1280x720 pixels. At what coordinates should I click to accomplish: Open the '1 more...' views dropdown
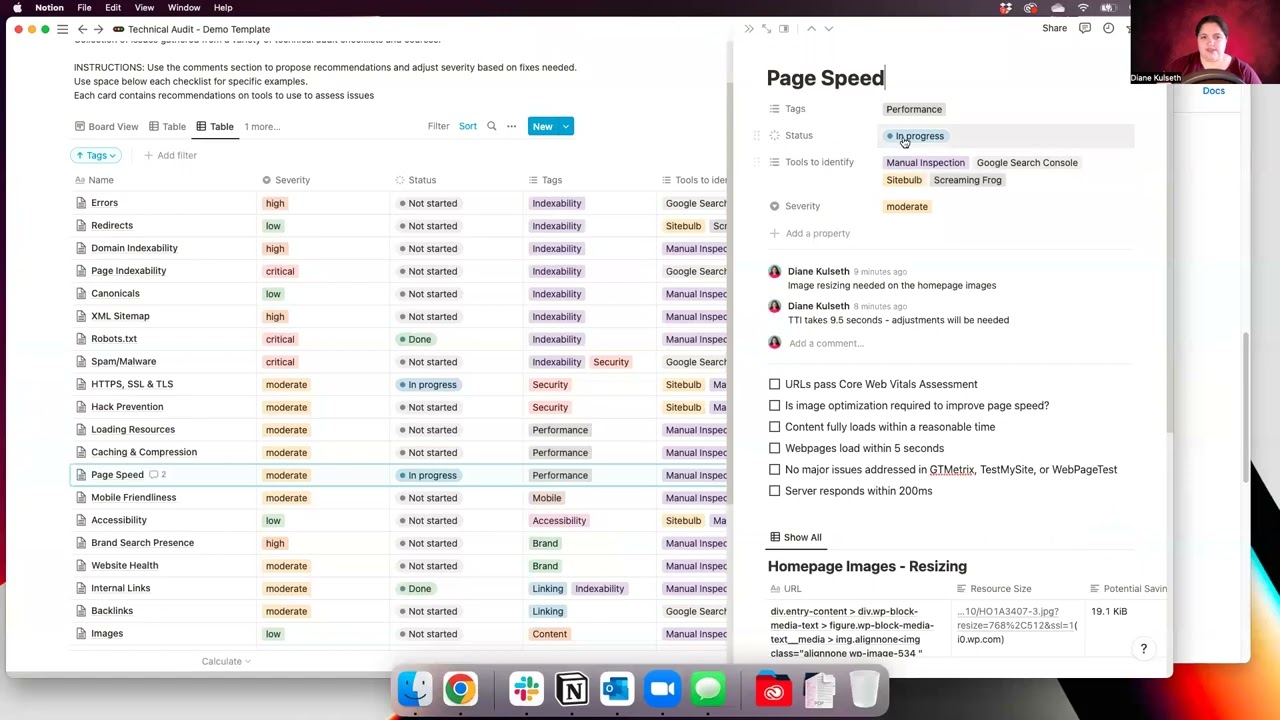262,127
